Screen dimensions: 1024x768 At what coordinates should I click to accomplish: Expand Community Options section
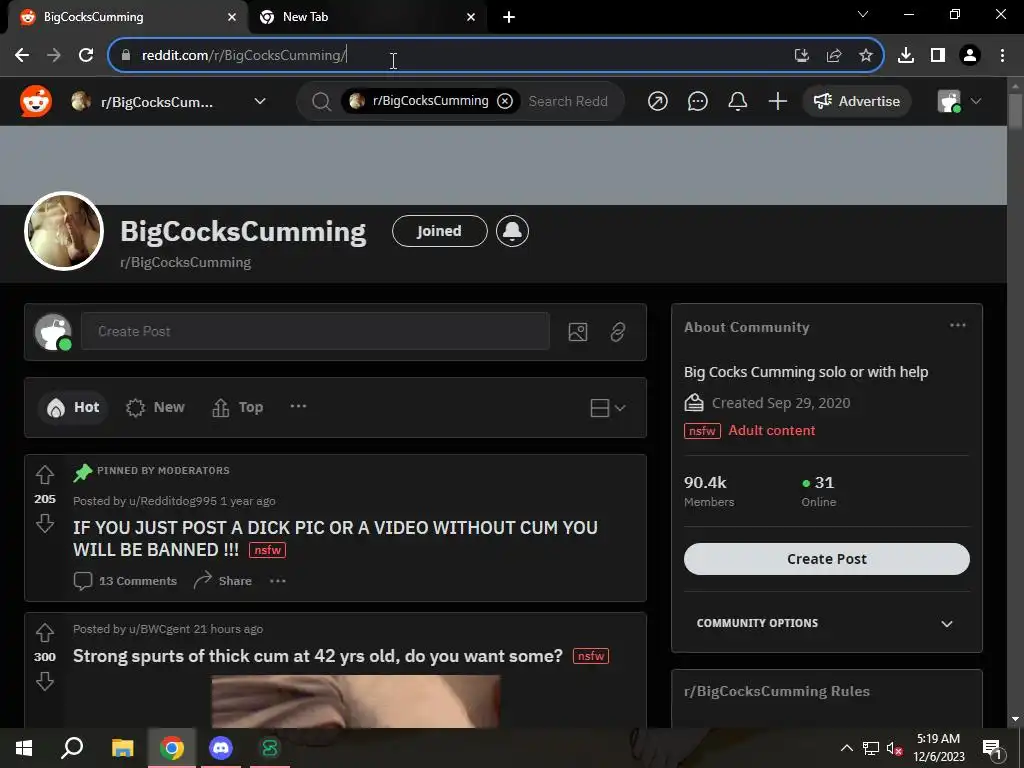pos(826,623)
